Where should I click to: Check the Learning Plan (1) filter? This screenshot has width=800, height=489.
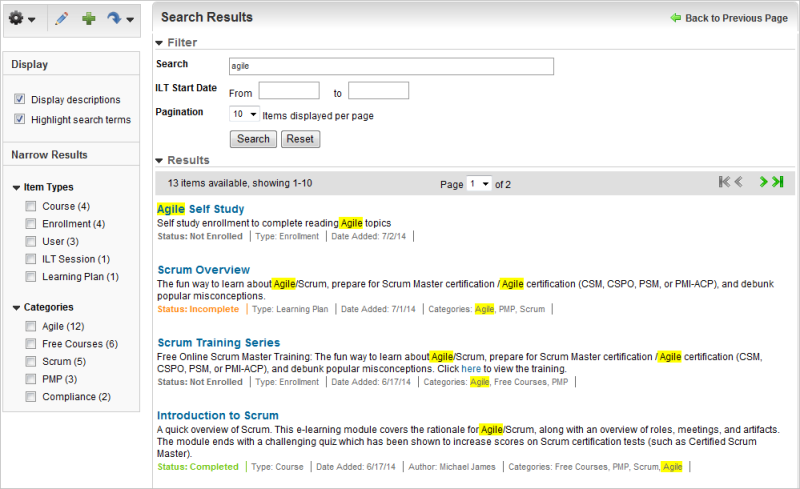[31, 277]
